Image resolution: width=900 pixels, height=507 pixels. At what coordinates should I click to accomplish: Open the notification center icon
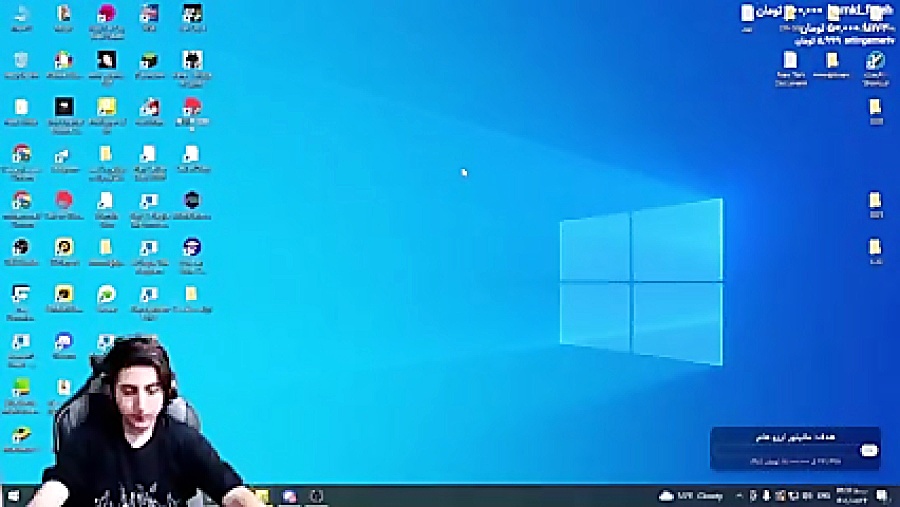coord(882,496)
